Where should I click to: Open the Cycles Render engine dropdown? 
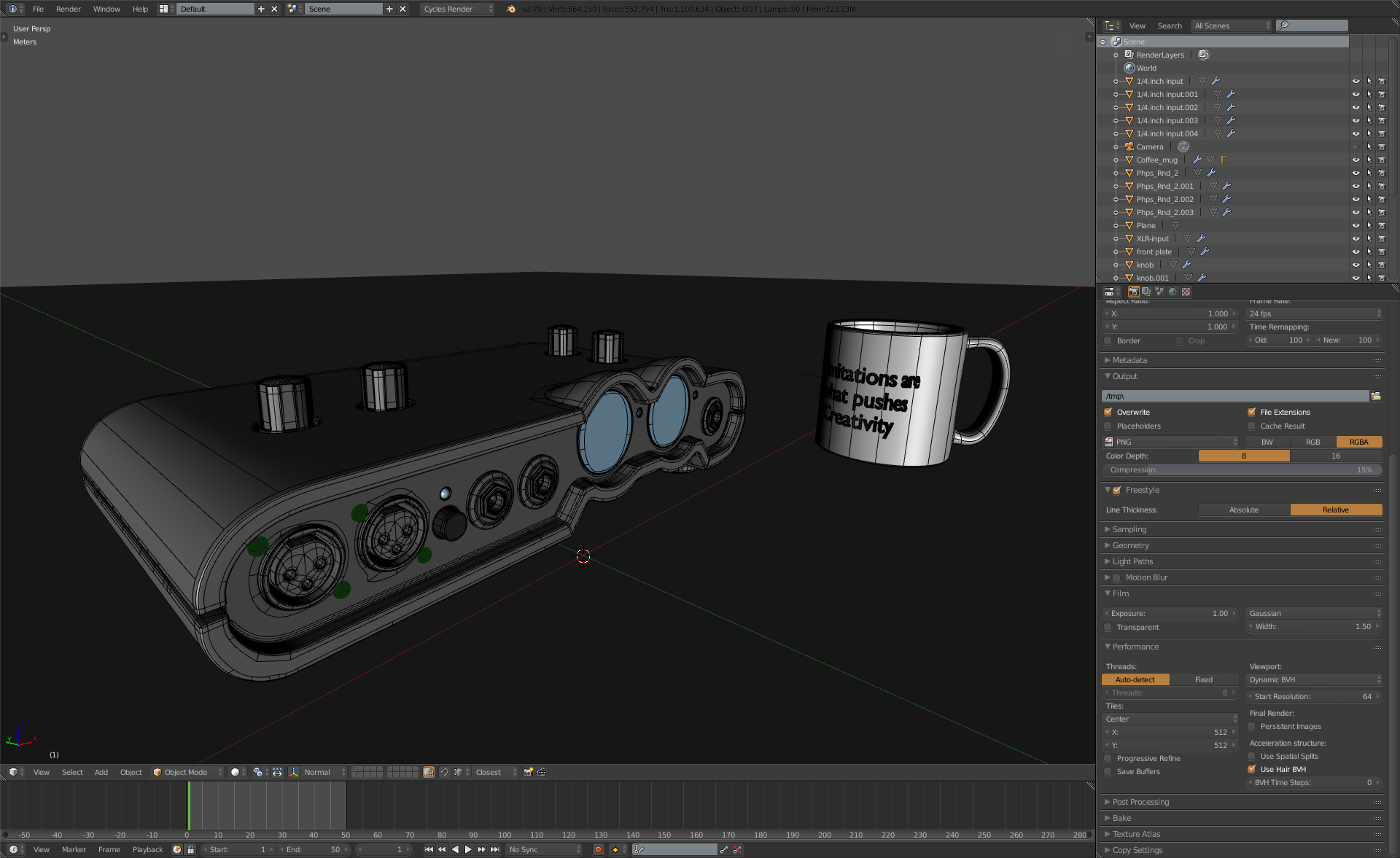457,9
